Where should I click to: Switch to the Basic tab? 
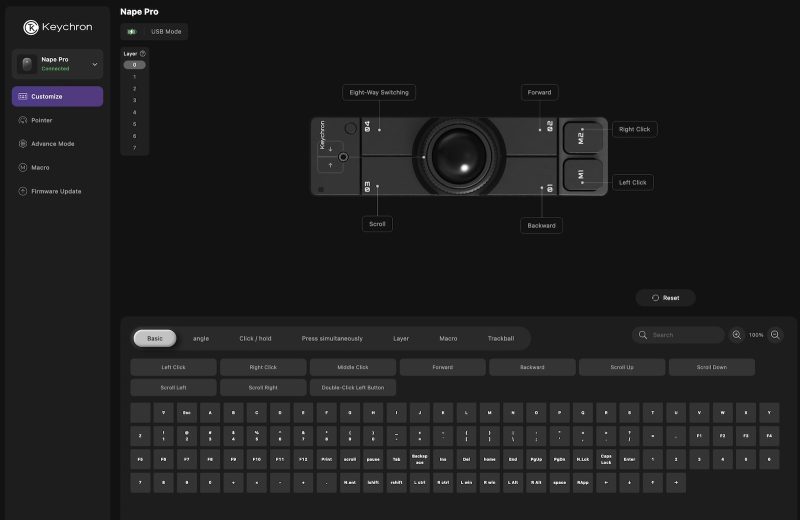pos(155,338)
